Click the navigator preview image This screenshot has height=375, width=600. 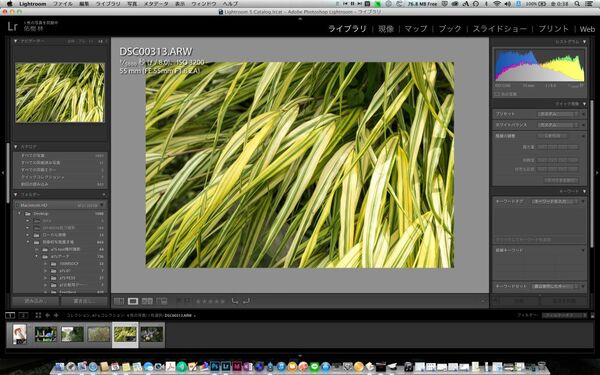click(60, 93)
